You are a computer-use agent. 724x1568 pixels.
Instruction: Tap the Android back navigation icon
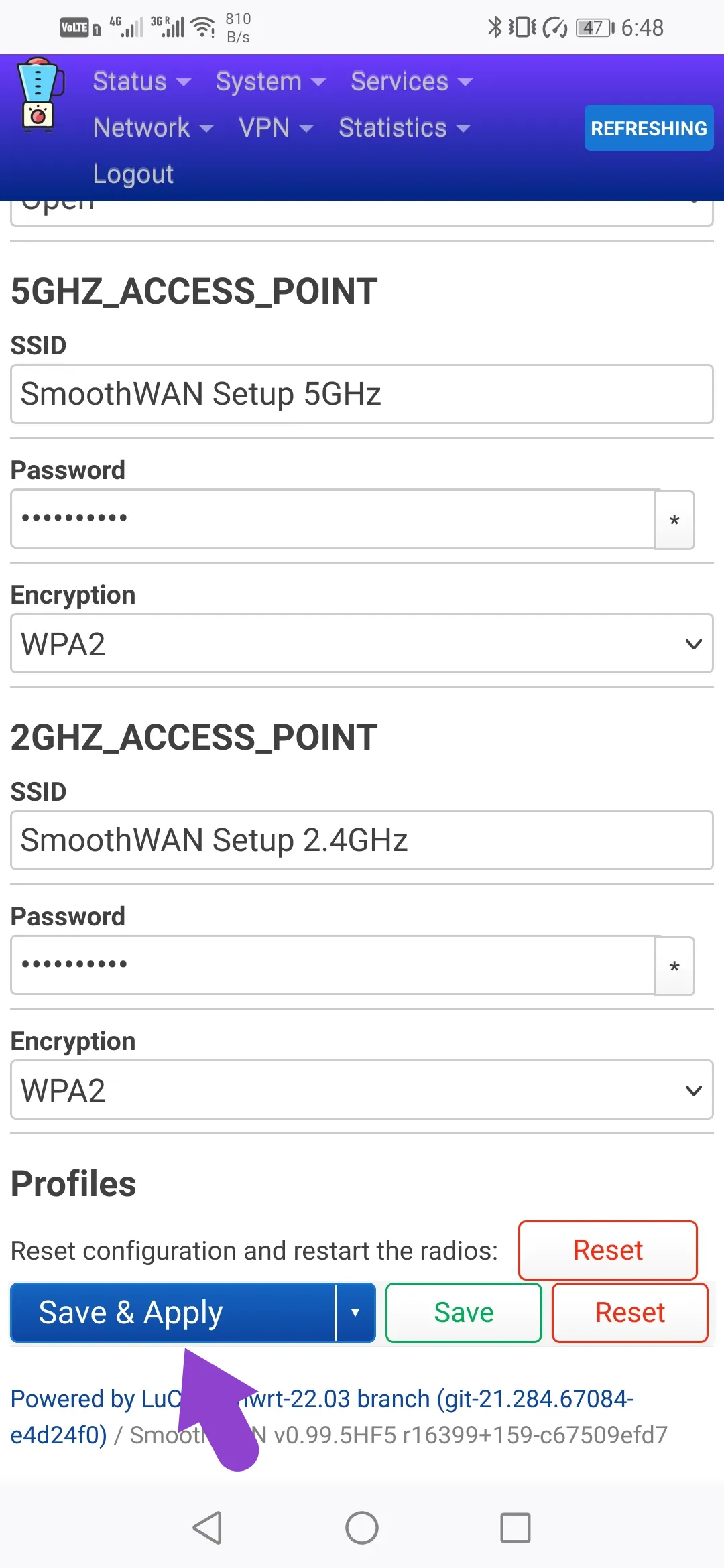pyautogui.click(x=208, y=1528)
